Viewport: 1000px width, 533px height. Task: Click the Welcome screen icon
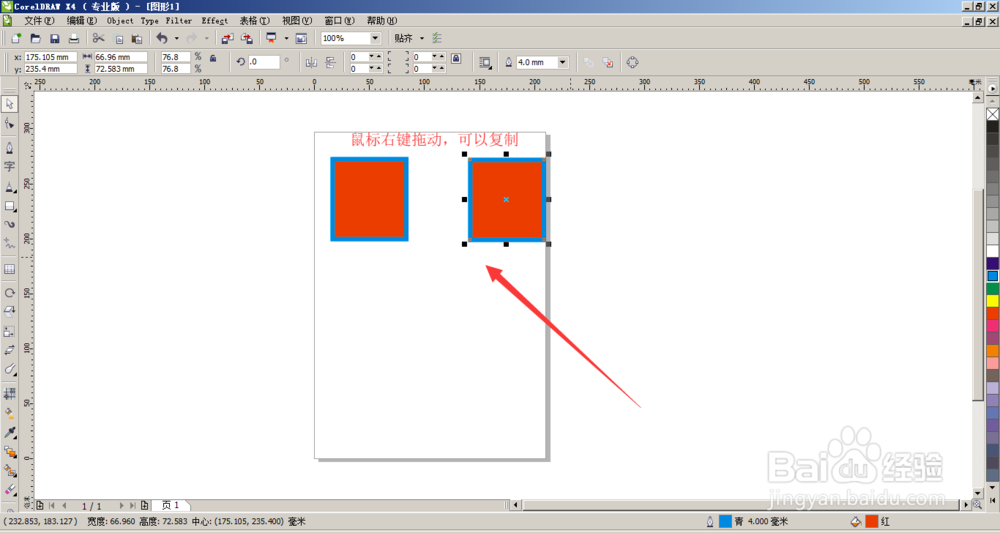(301, 38)
